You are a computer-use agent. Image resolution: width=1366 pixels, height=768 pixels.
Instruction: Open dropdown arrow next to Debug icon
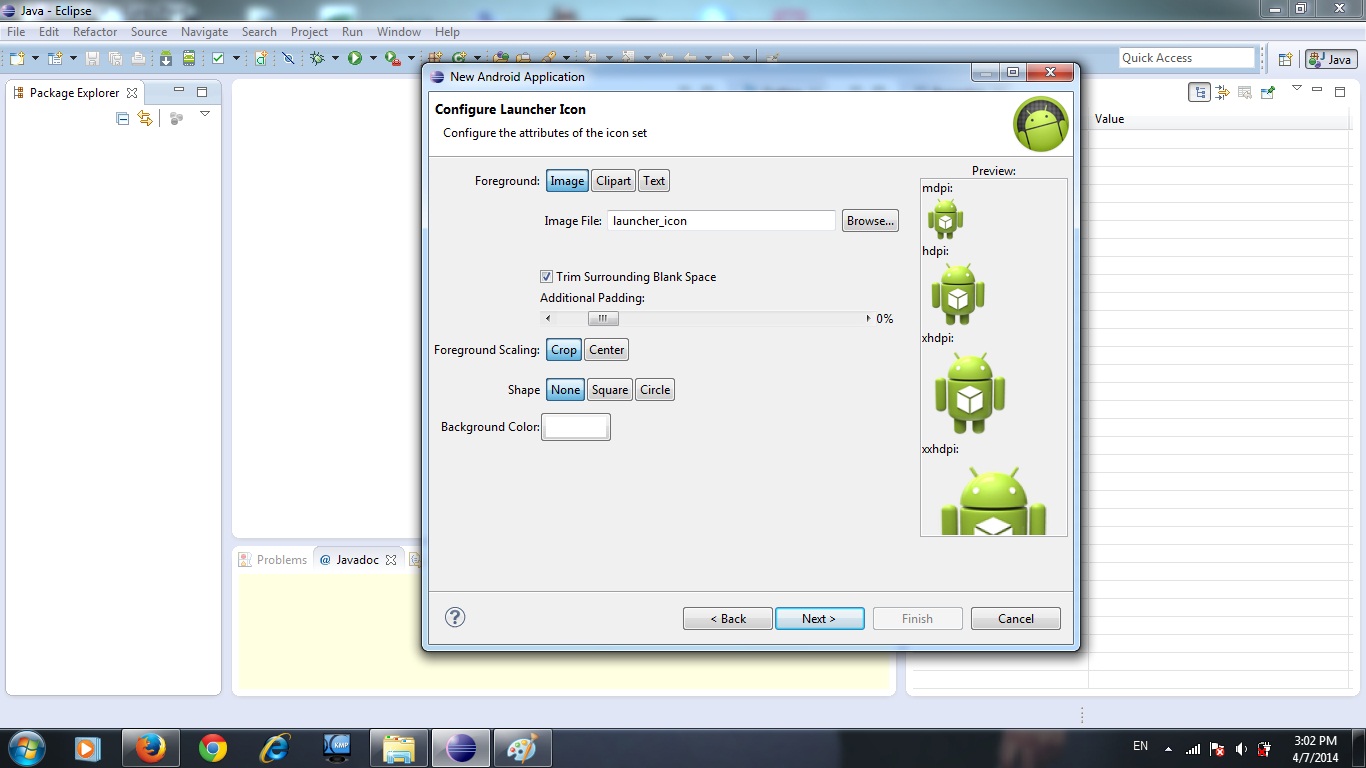(x=335, y=58)
